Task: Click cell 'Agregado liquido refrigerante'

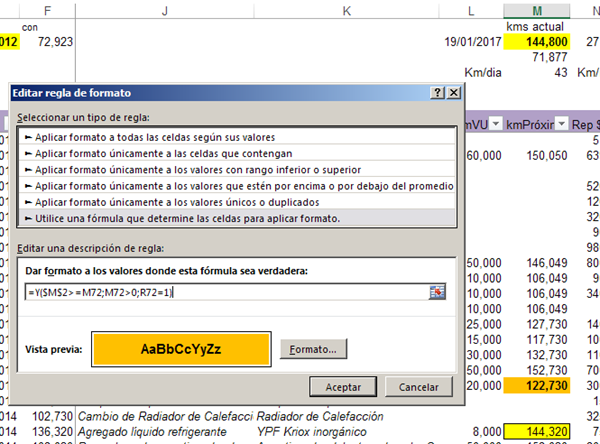Action: click(165, 432)
